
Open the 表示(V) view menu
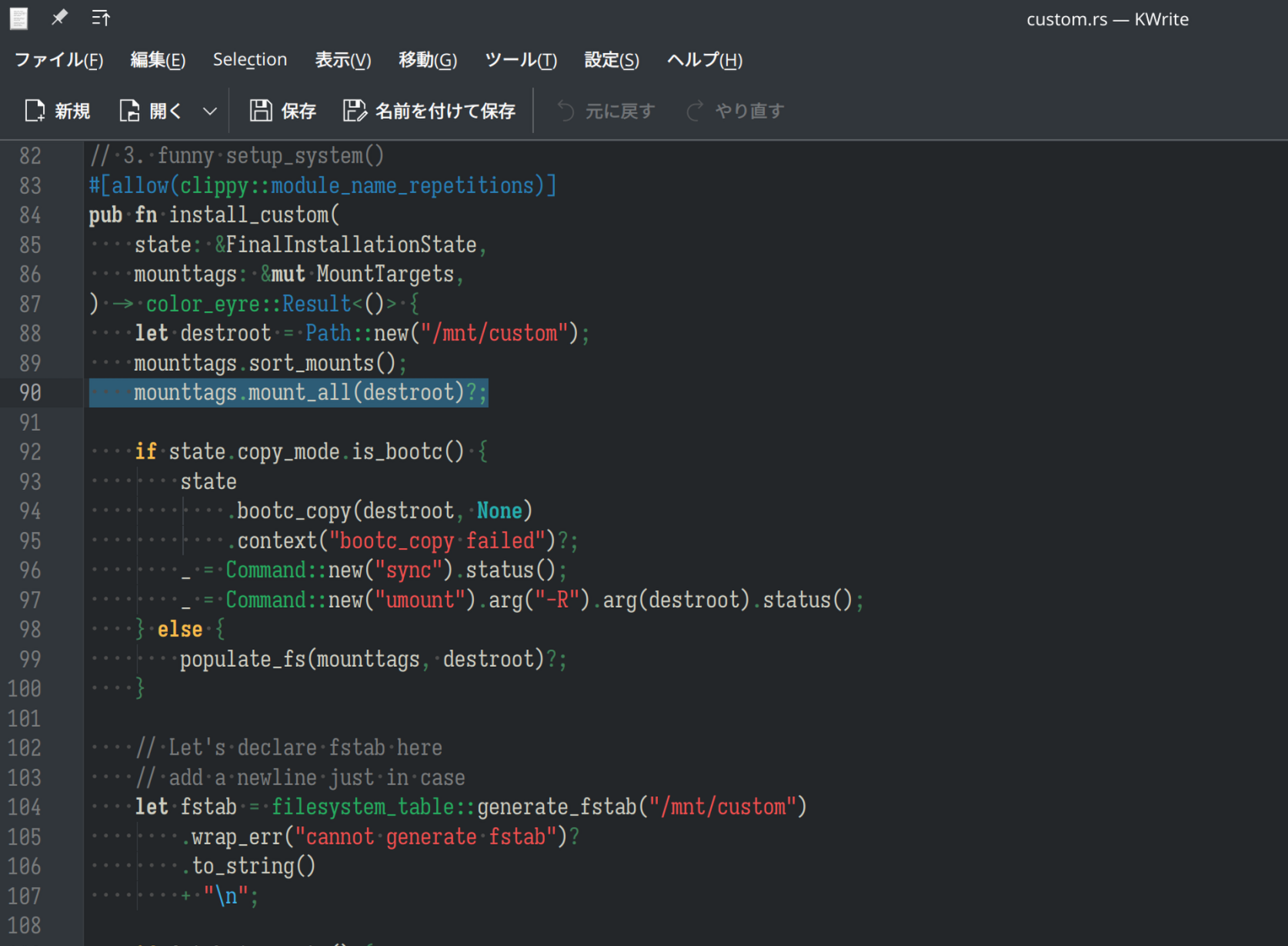point(342,60)
